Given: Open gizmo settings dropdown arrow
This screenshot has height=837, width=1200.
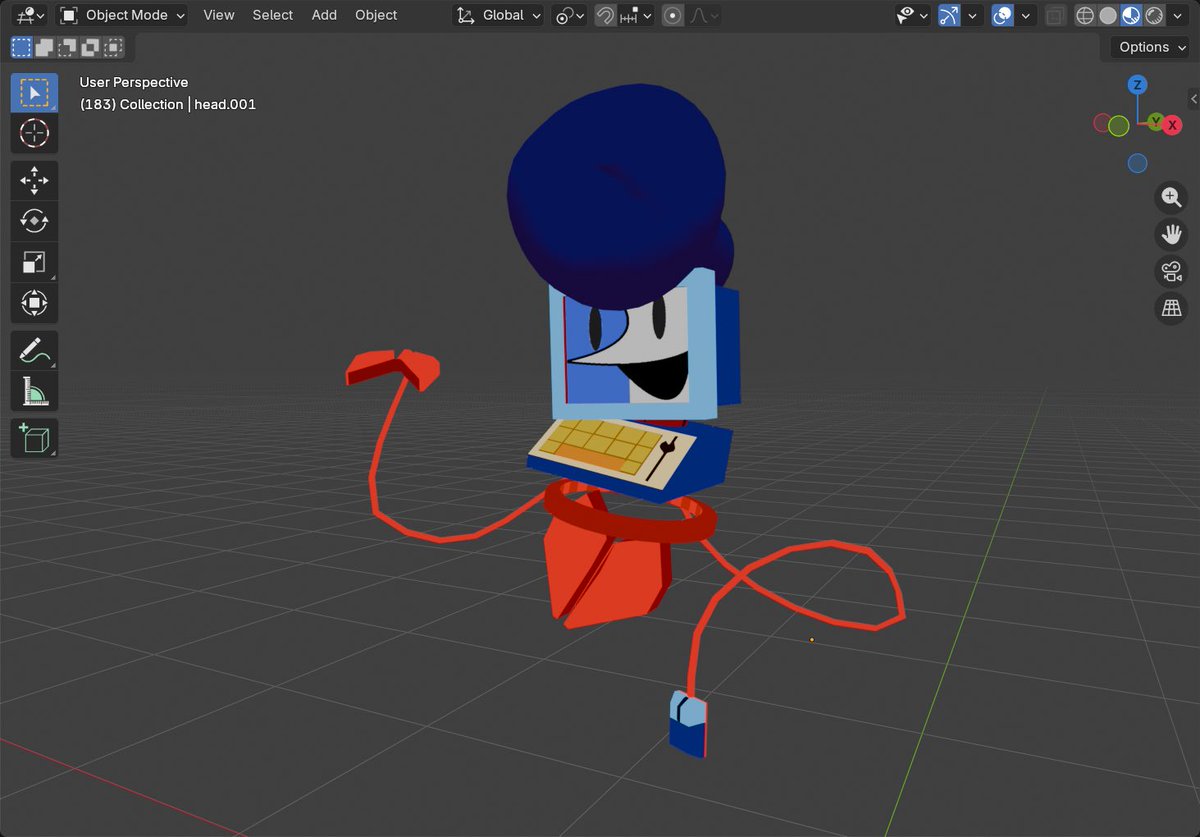Looking at the screenshot, I should pos(973,15).
